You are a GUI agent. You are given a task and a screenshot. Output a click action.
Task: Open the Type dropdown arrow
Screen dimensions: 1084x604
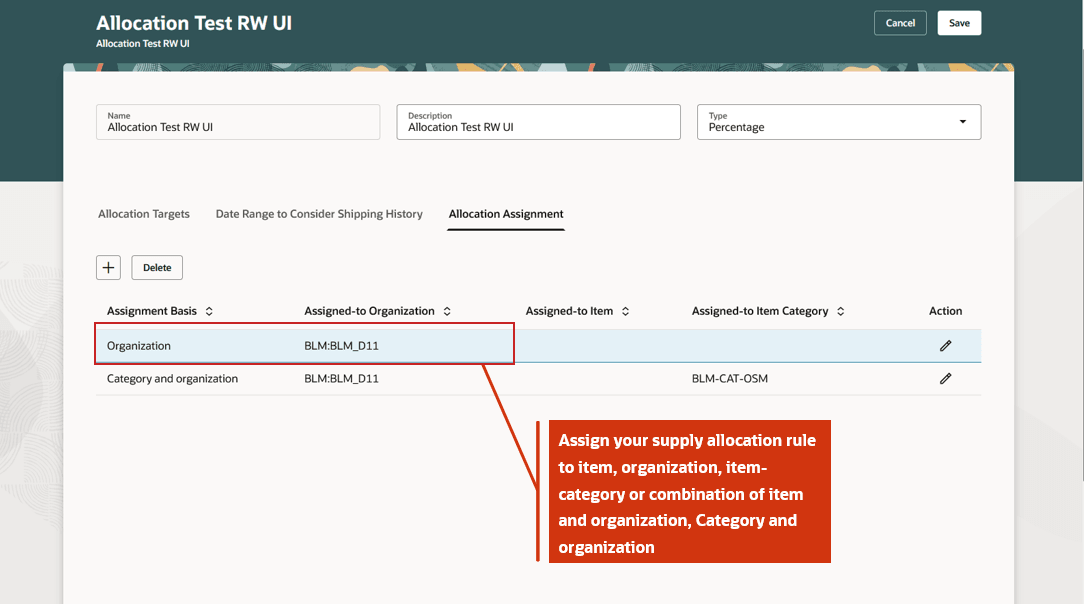(x=962, y=122)
